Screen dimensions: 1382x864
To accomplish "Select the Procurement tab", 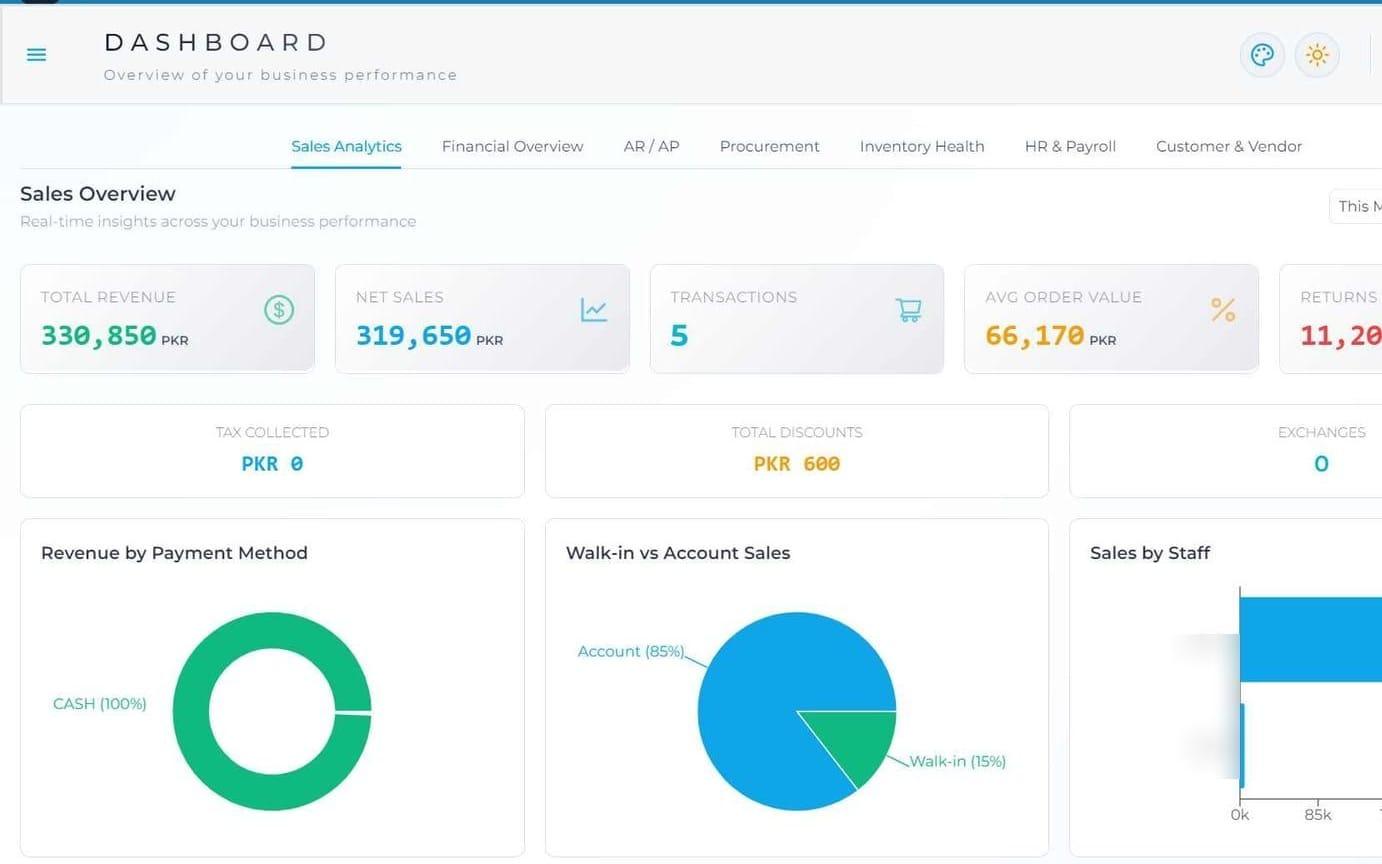I will coord(769,146).
